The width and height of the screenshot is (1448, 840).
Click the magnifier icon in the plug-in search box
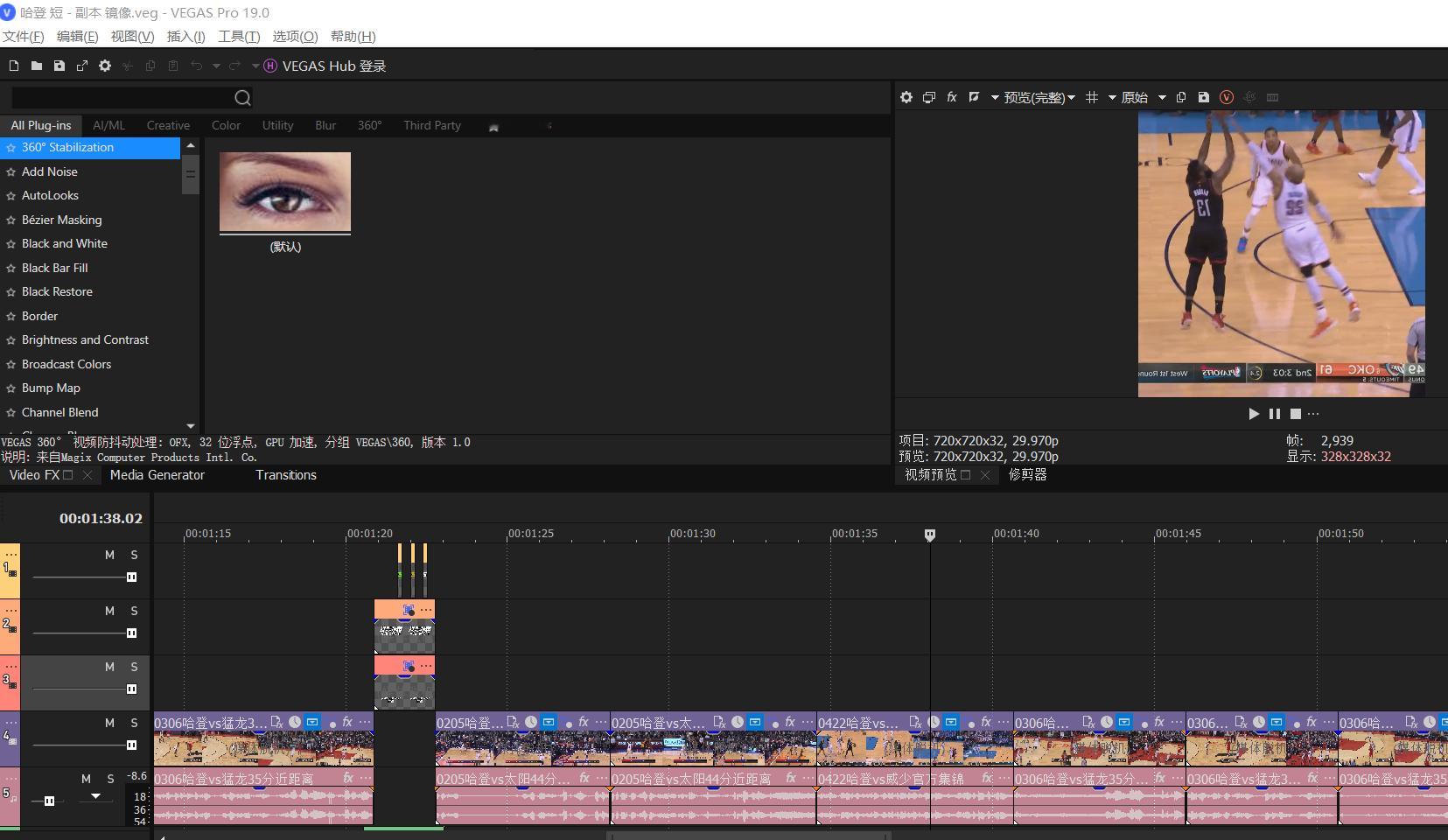[x=243, y=98]
